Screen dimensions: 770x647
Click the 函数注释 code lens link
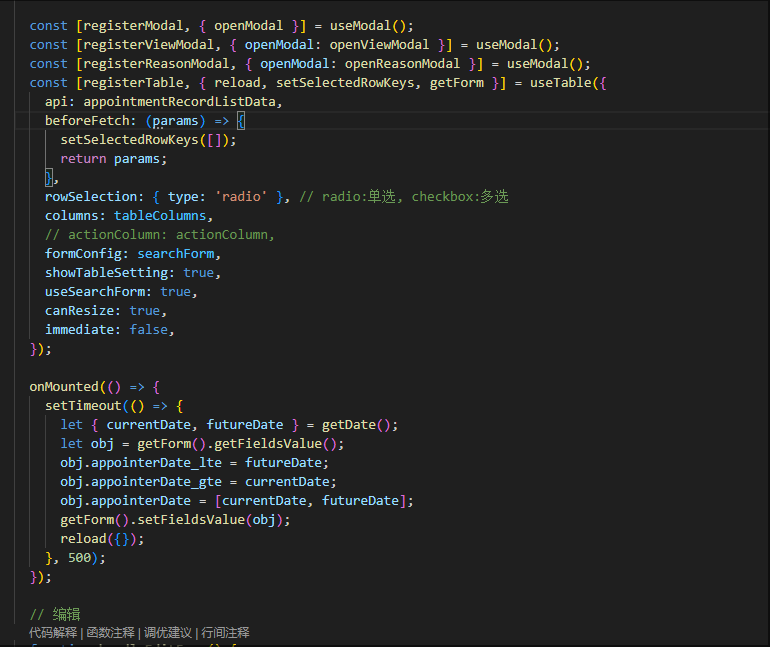[110, 632]
